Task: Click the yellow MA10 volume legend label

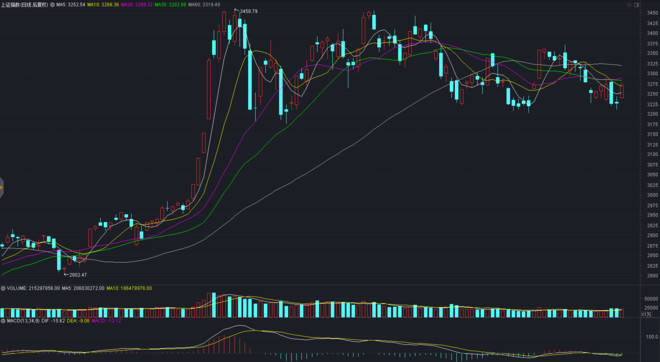Action: pos(129,288)
